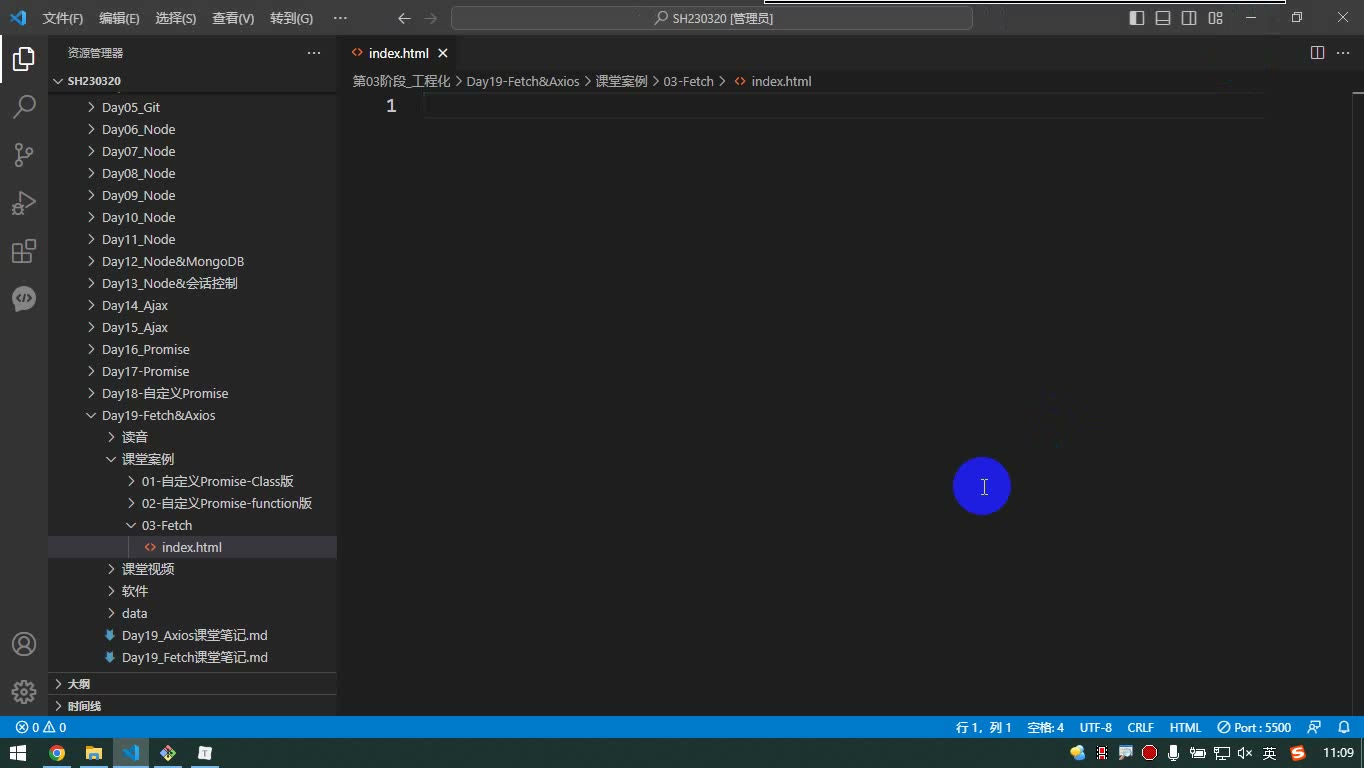Toggle bottom panel visibility
The height and width of the screenshot is (768, 1364).
pyautogui.click(x=1163, y=18)
